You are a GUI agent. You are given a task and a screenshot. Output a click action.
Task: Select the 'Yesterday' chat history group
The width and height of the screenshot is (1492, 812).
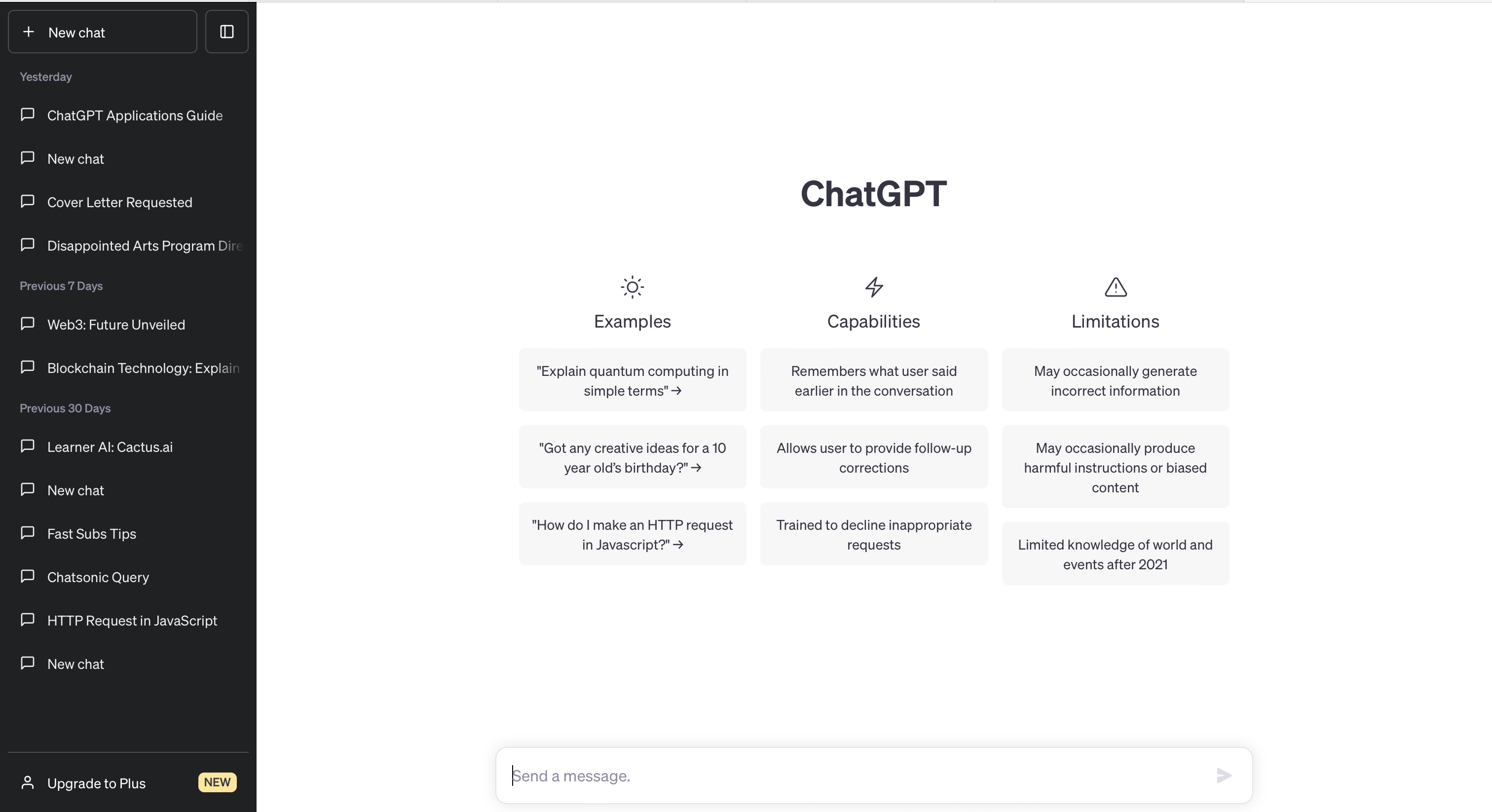45,75
